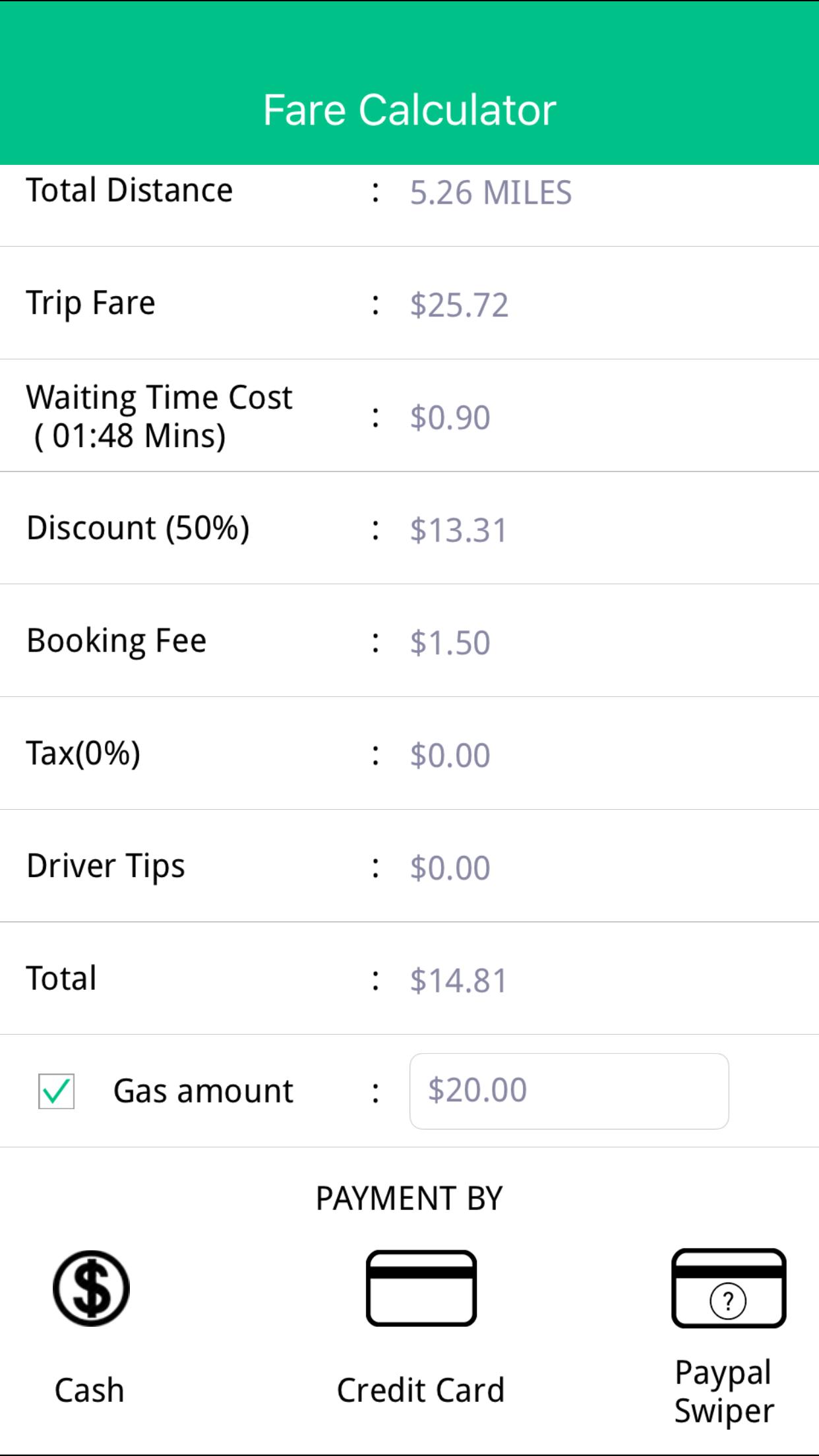Click the Gas amount $20.00 input field

click(569, 1091)
